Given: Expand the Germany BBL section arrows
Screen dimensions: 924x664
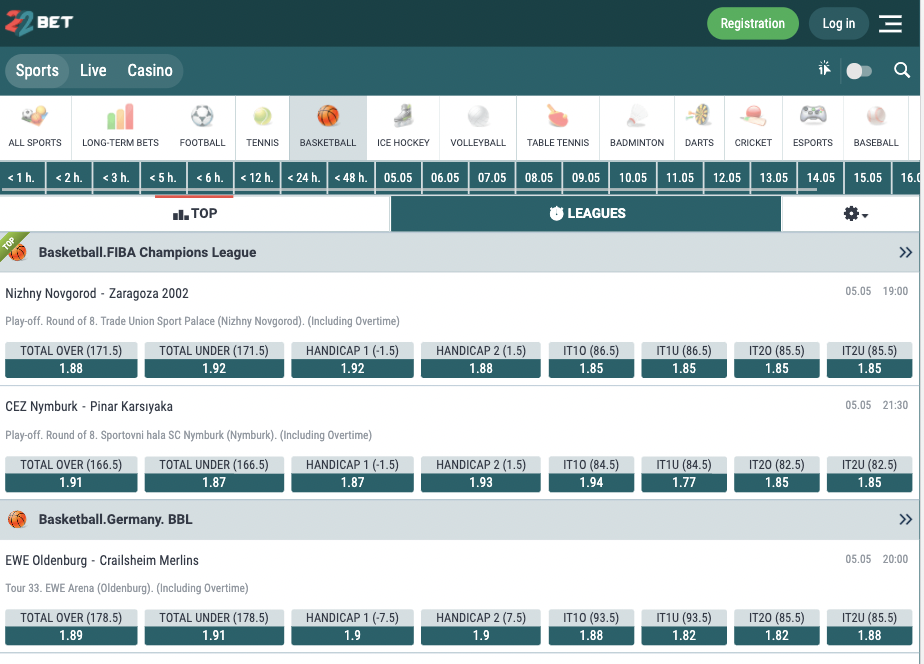Looking at the screenshot, I should (906, 520).
